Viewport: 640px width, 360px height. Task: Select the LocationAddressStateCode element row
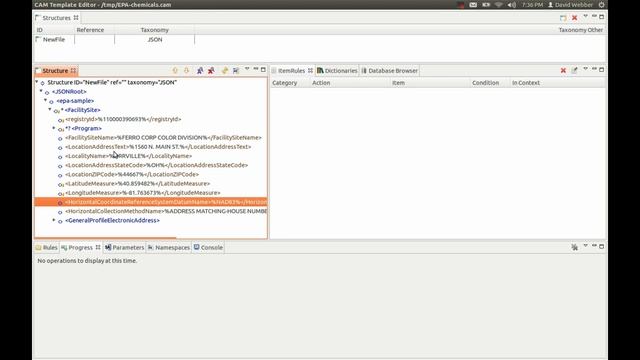(156, 165)
